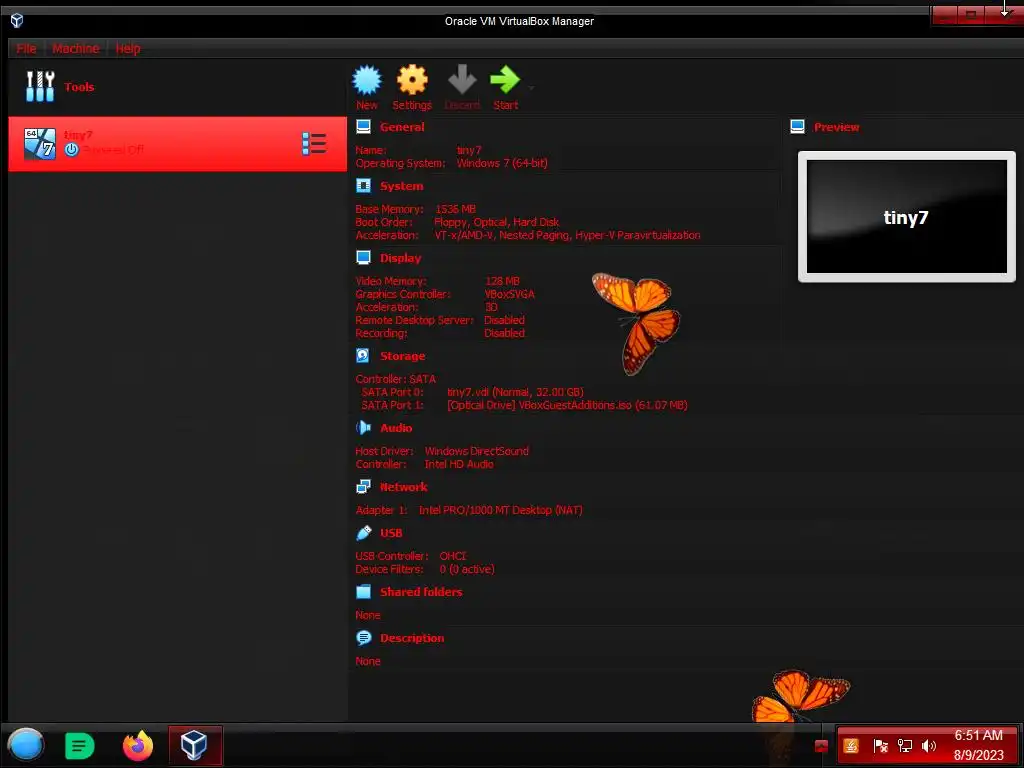Open the dropdown arrow beside Start
Screen dimensions: 1024x768
[x=531, y=88]
